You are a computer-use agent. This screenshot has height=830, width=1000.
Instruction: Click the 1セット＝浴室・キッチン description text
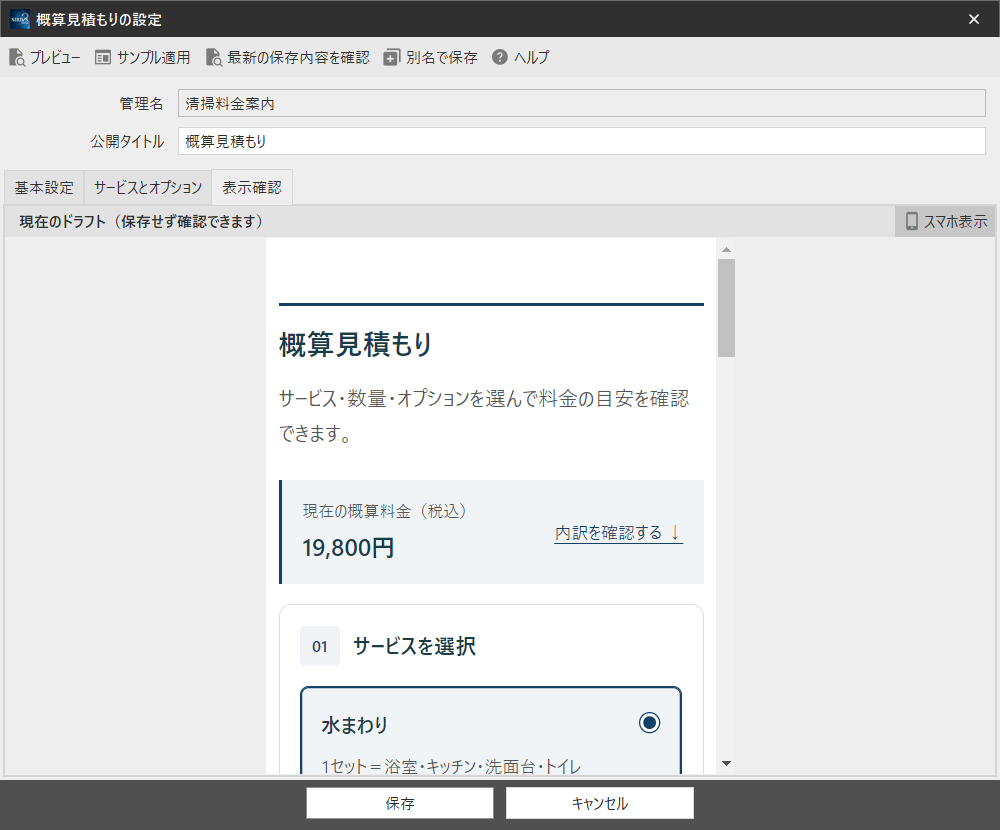(451, 766)
